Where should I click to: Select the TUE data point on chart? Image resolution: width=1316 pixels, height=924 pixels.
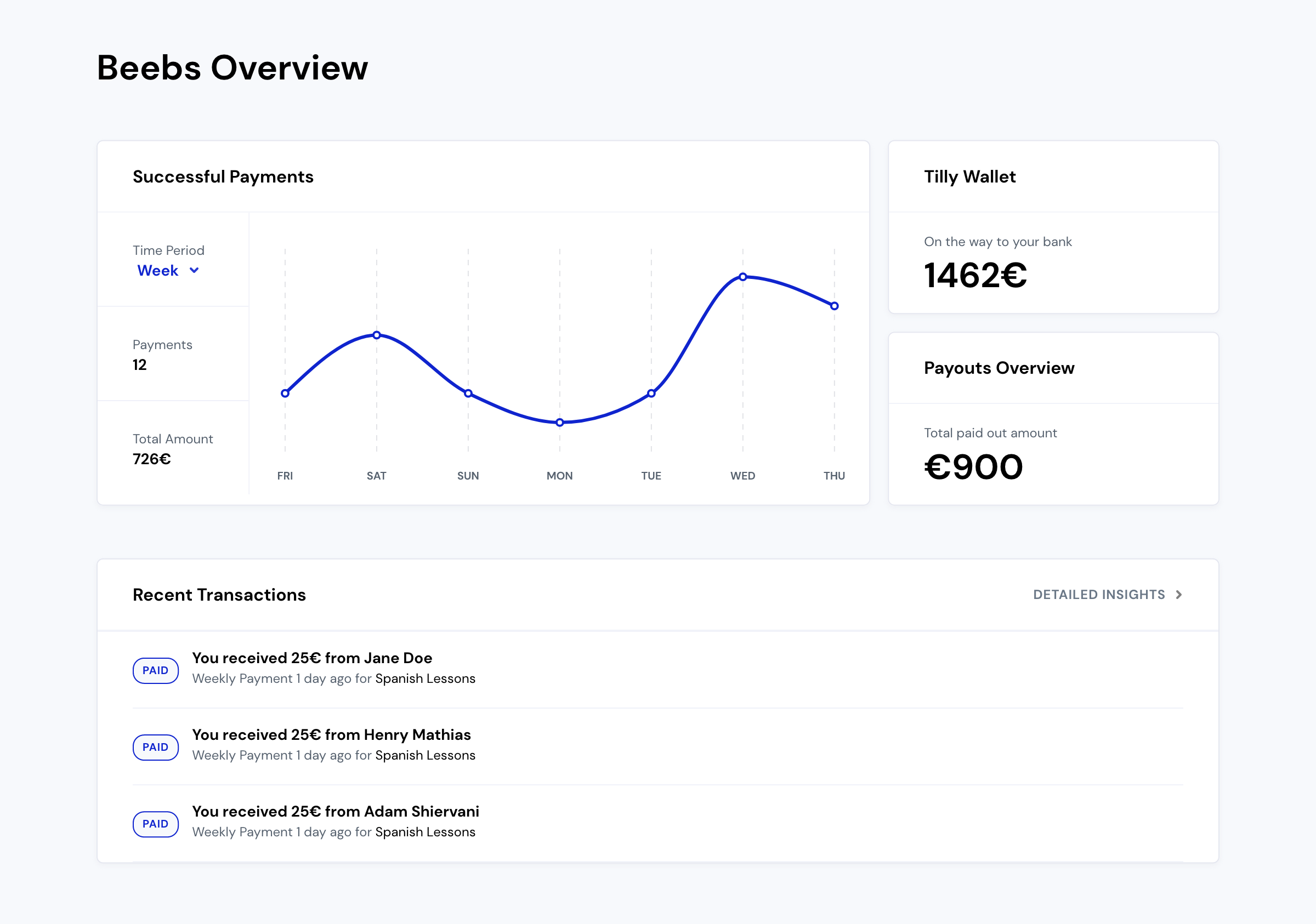click(651, 393)
